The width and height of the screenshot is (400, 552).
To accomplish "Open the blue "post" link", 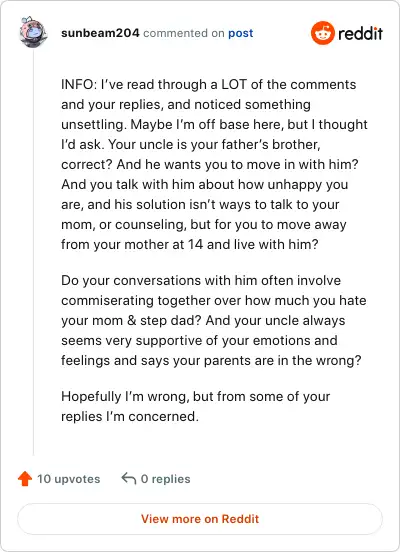I will [x=240, y=33].
